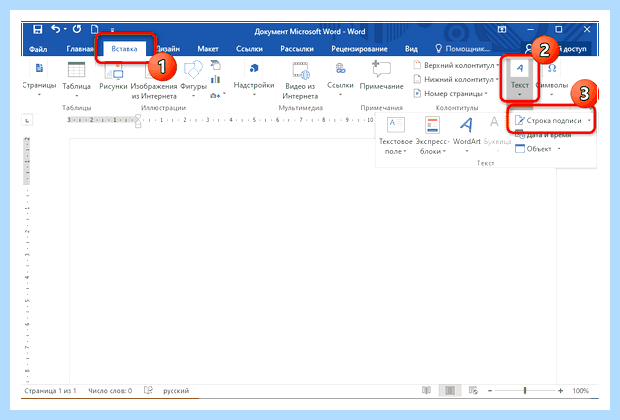Click the Объект icon in Text group
The image size is (620, 420).
pos(520,149)
